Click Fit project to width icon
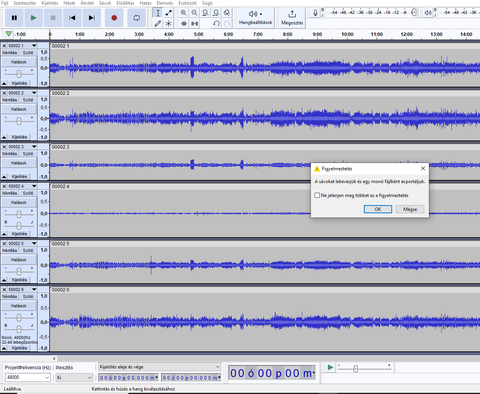This screenshot has width=480, height=394. coord(216,13)
